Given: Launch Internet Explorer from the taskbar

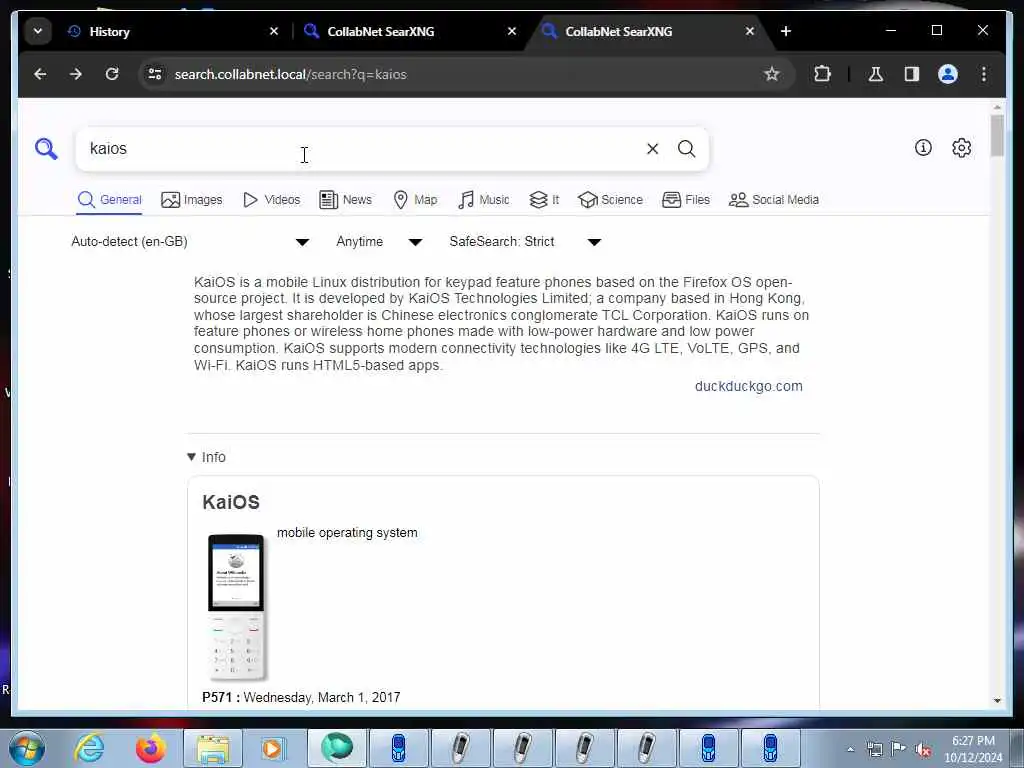Looking at the screenshot, I should pos(88,748).
